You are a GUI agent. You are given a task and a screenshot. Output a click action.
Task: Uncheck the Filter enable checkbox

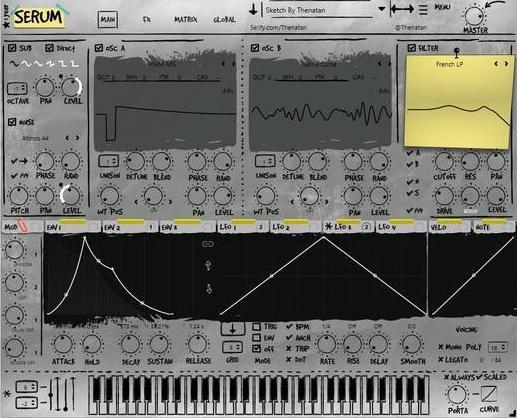pyautogui.click(x=411, y=48)
